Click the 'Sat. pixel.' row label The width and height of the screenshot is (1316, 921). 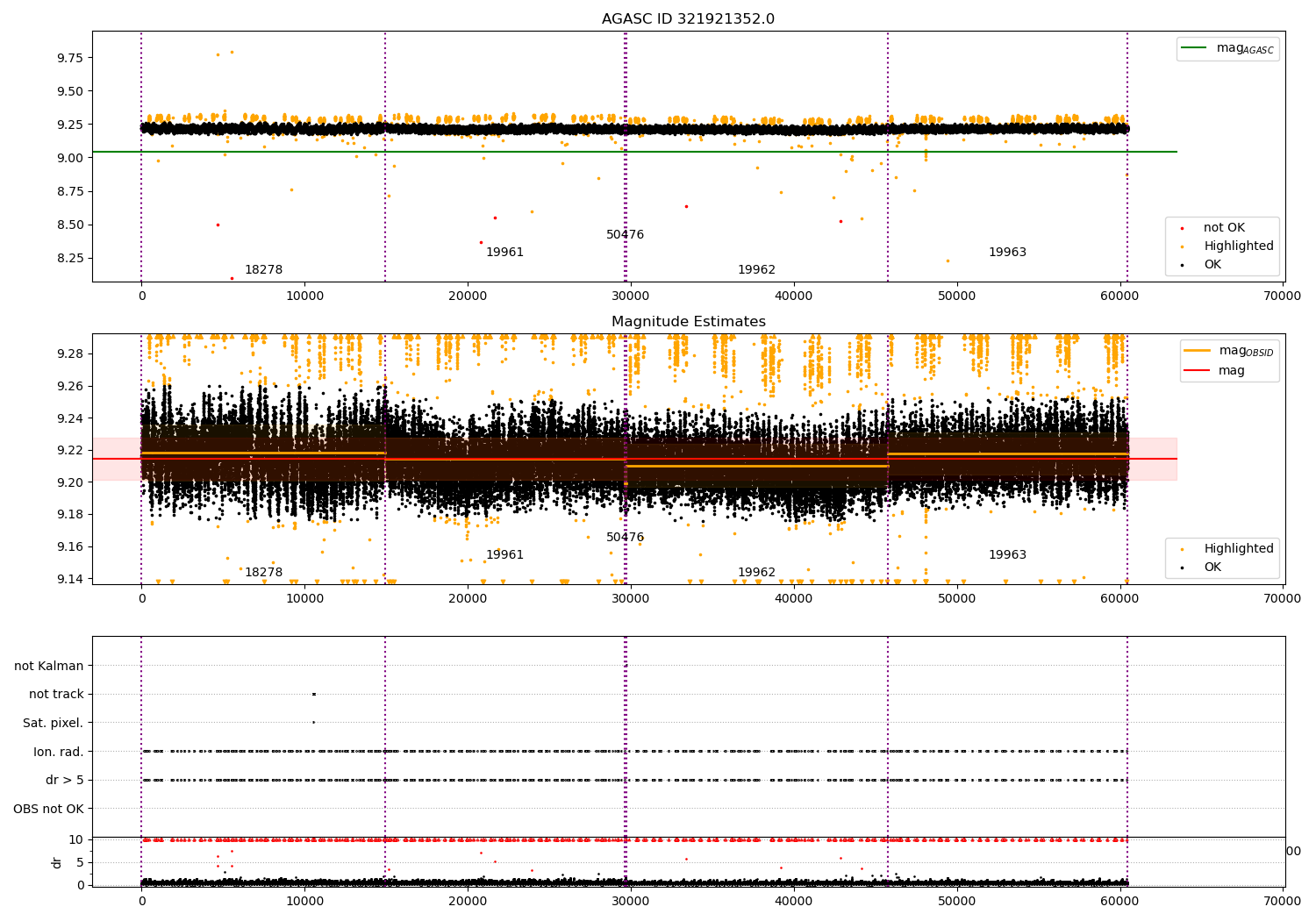(54, 723)
